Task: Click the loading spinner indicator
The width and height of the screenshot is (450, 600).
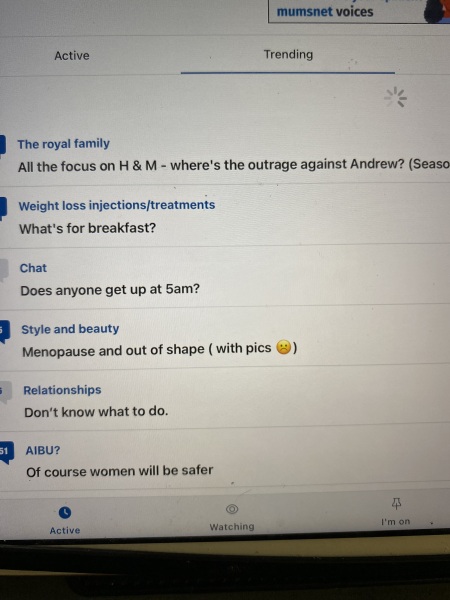Action: 396,97
